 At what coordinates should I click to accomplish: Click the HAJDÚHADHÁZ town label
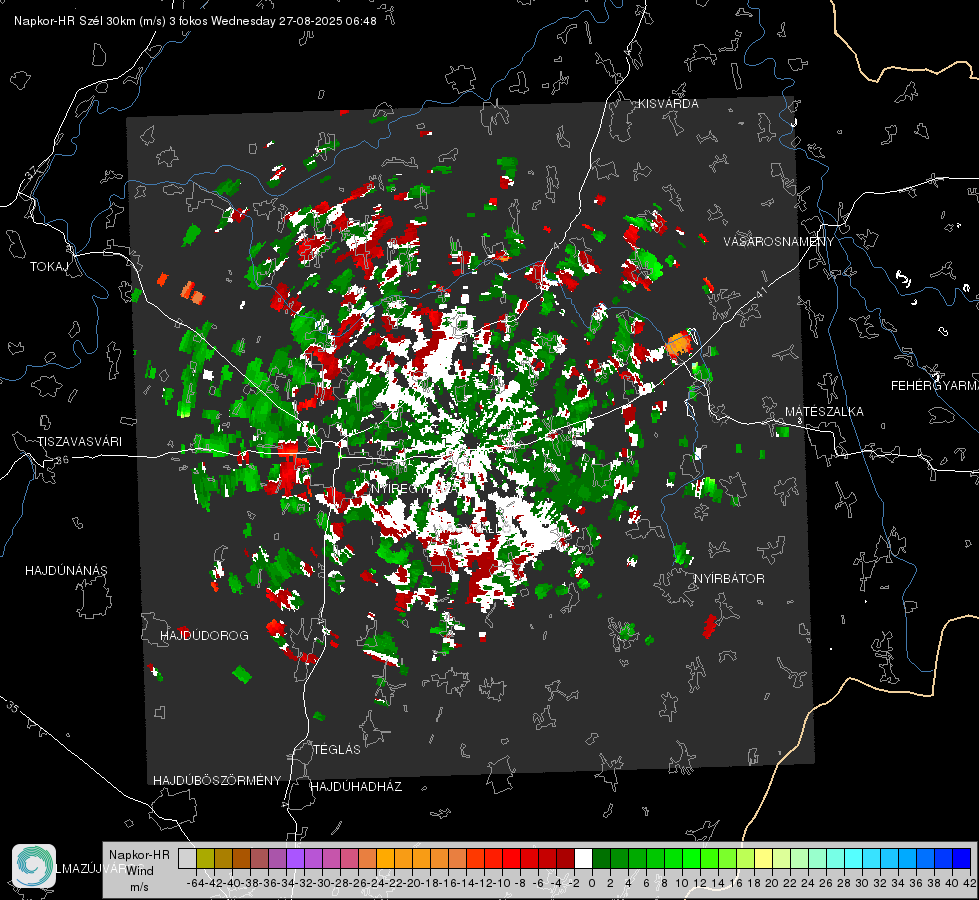pos(357,786)
